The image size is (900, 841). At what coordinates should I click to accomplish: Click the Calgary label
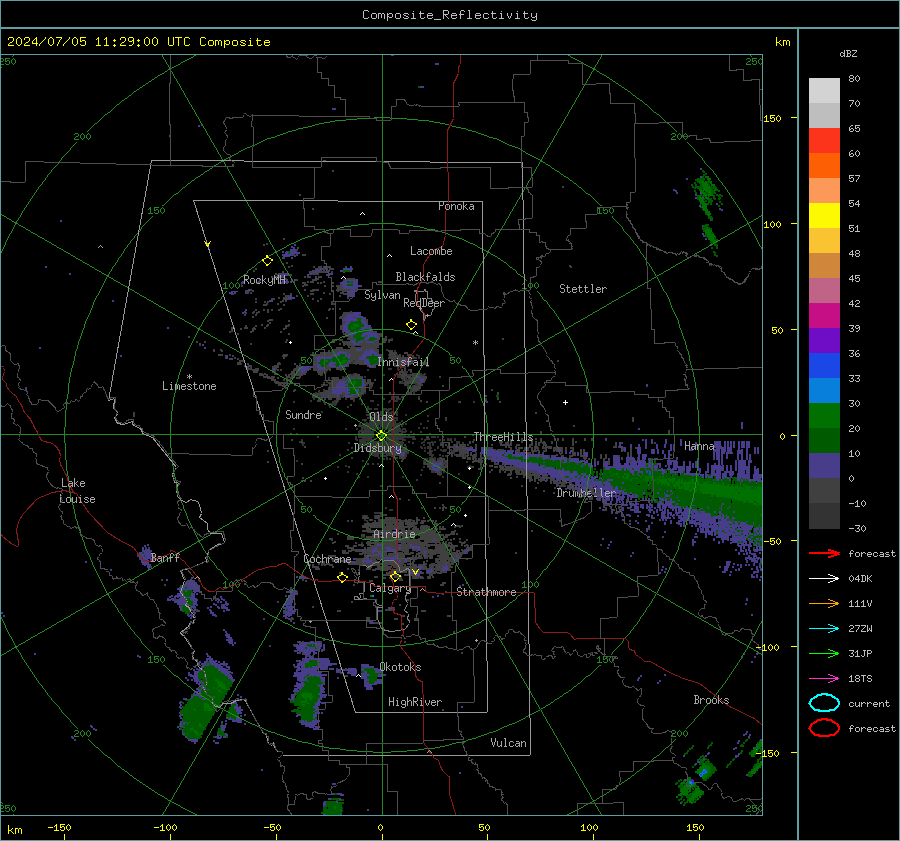pos(390,588)
